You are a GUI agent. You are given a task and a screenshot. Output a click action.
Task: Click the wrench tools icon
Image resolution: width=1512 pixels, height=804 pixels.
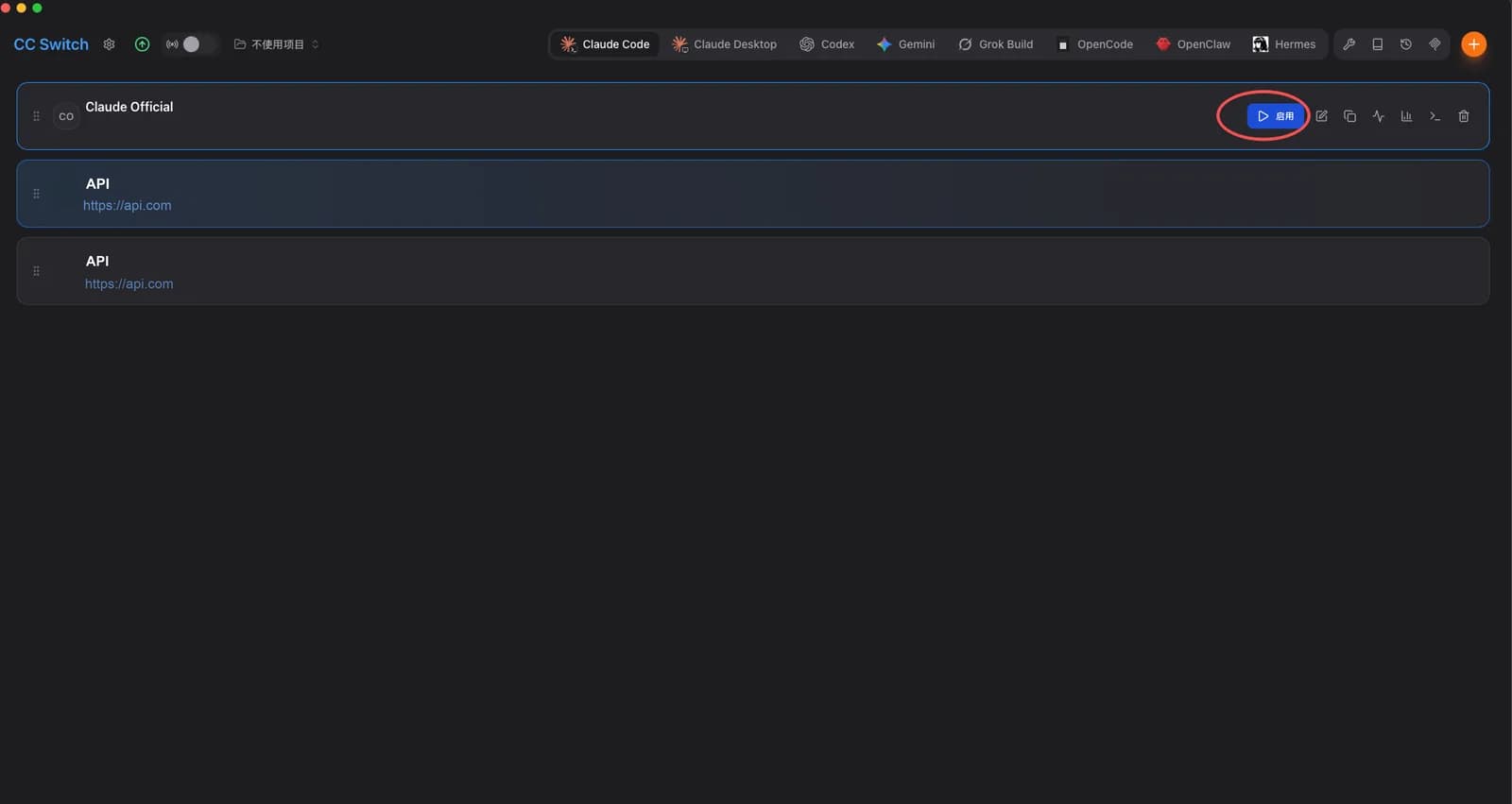click(1349, 44)
